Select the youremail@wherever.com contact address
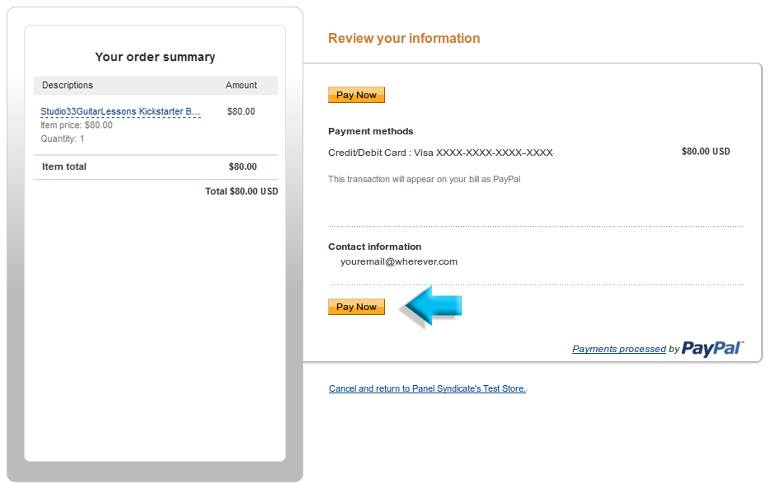 [399, 262]
